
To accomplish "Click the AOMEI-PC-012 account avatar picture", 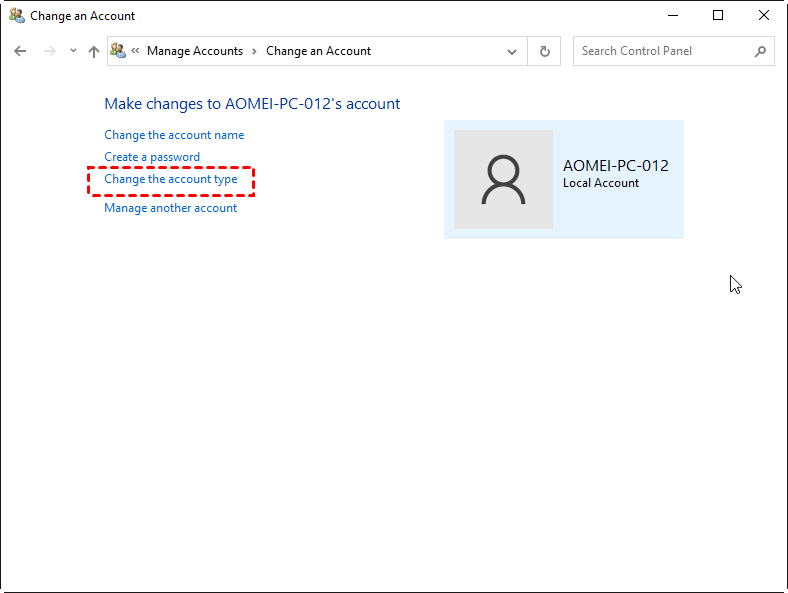I will pyautogui.click(x=503, y=180).
